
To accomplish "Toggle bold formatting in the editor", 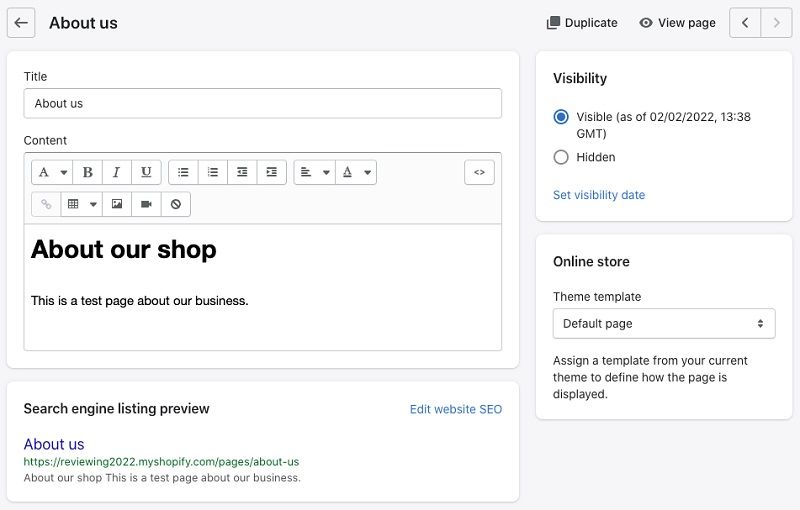I will coord(88,172).
